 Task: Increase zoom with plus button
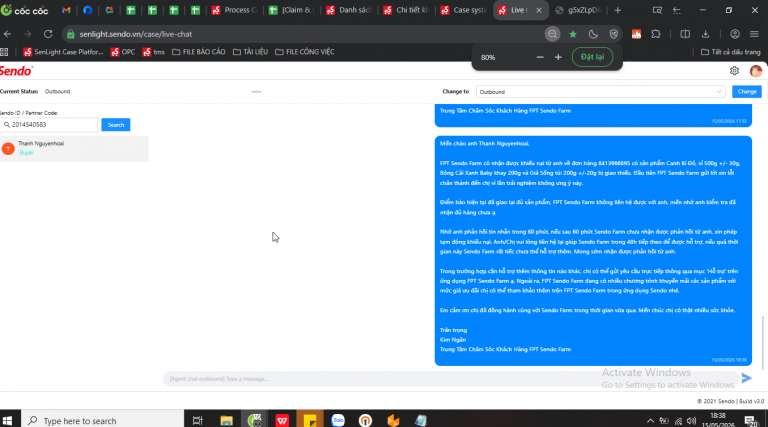[558, 57]
